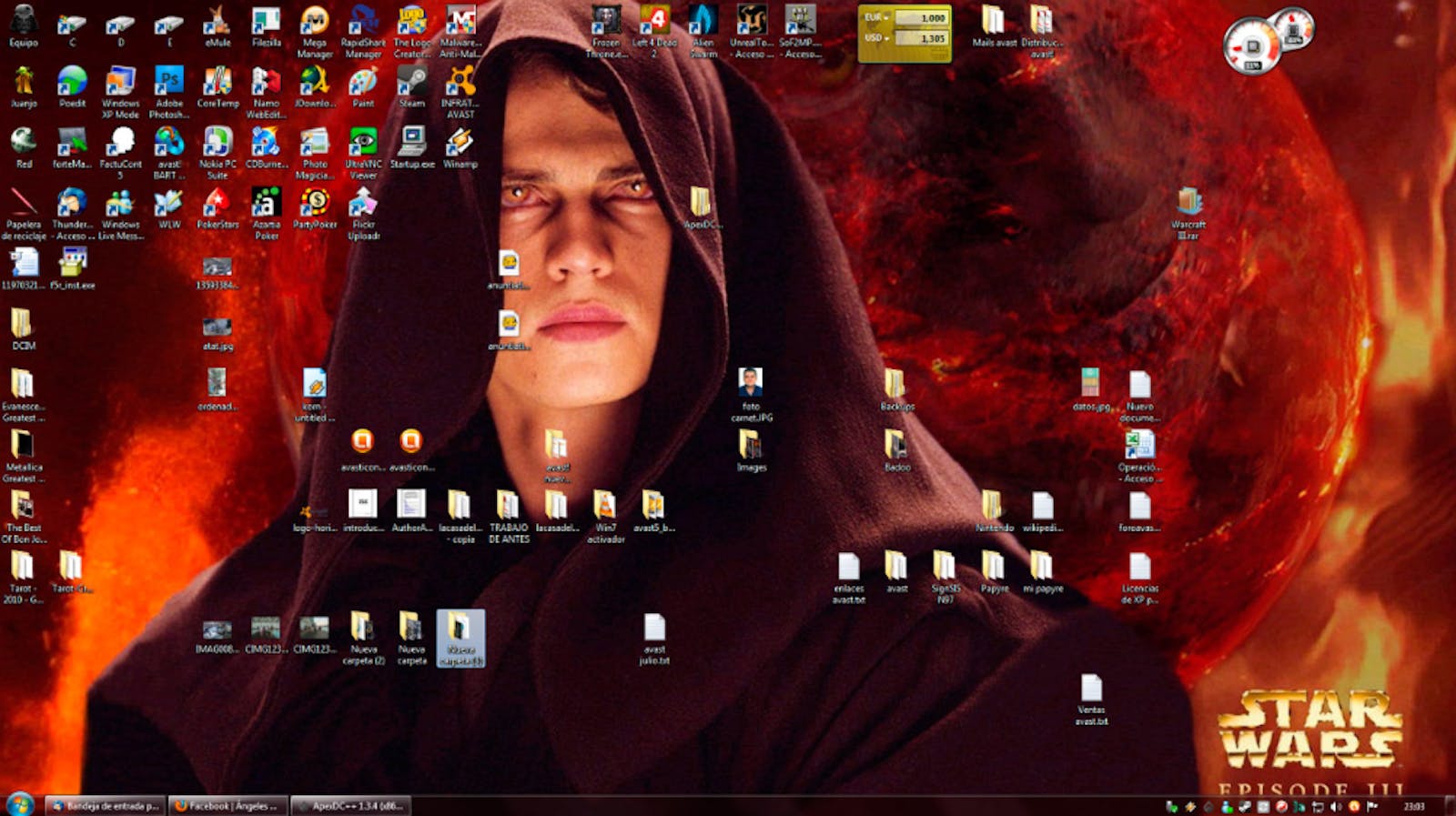The image size is (1456, 816).
Task: Switch to ApexDC++ taskbar window
Action: [x=351, y=806]
